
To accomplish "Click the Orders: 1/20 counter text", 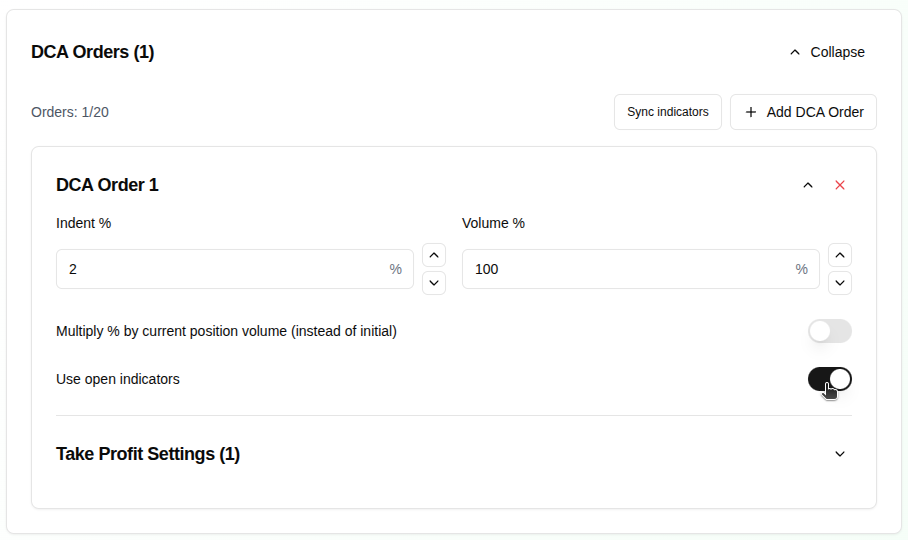I will pos(70,112).
